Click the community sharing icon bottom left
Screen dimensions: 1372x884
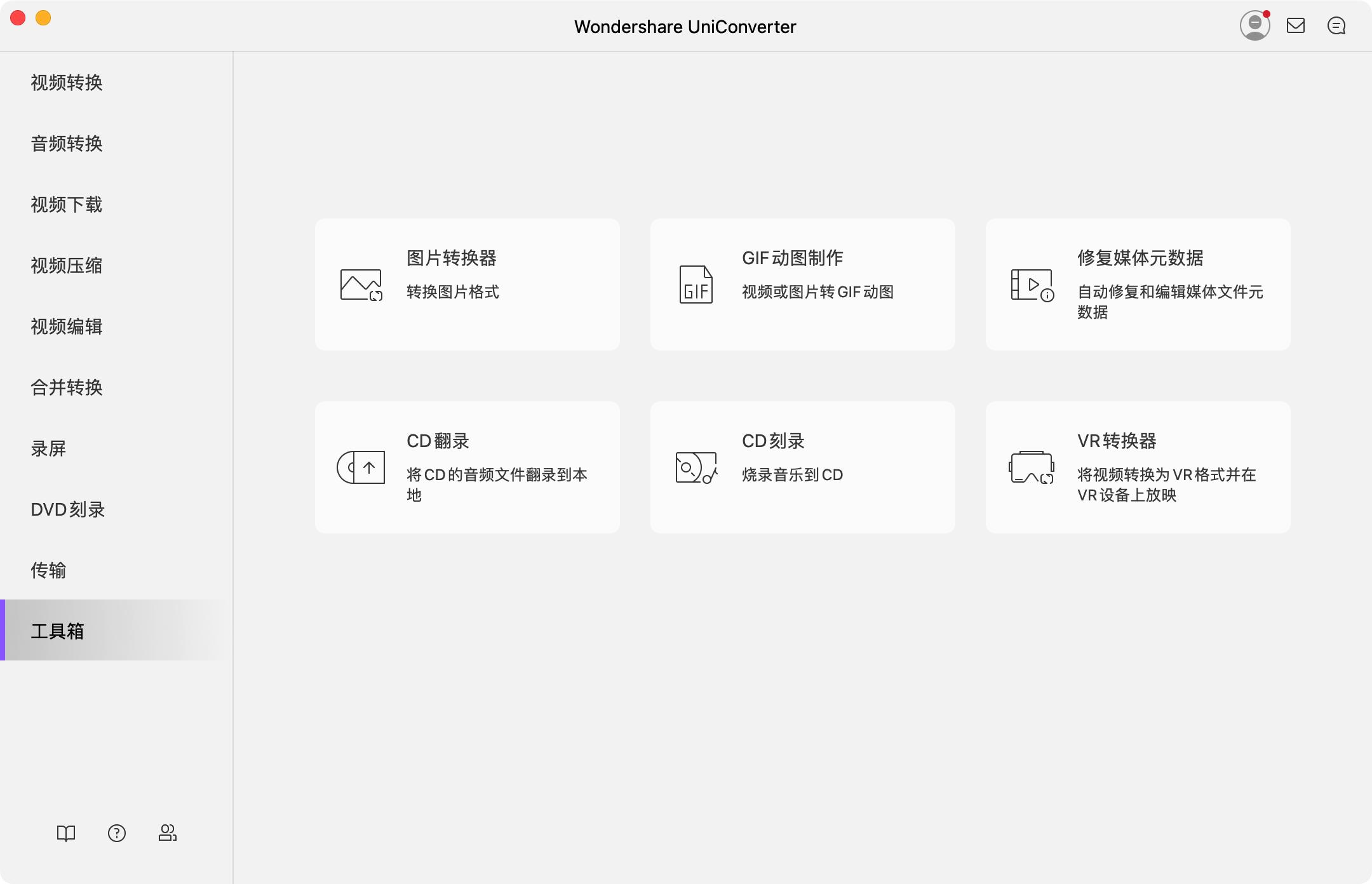pyautogui.click(x=167, y=833)
